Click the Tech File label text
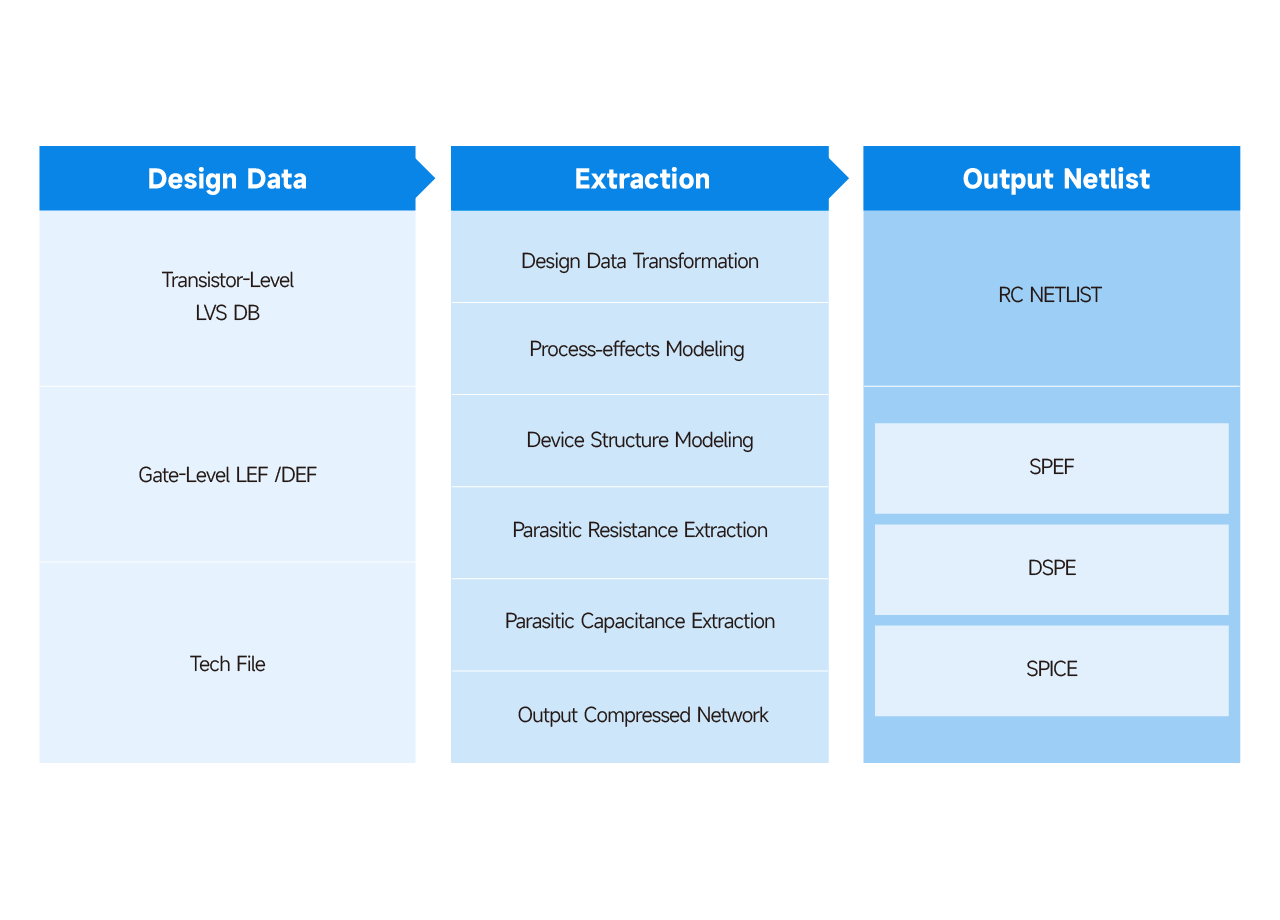The width and height of the screenshot is (1280, 920). click(227, 664)
